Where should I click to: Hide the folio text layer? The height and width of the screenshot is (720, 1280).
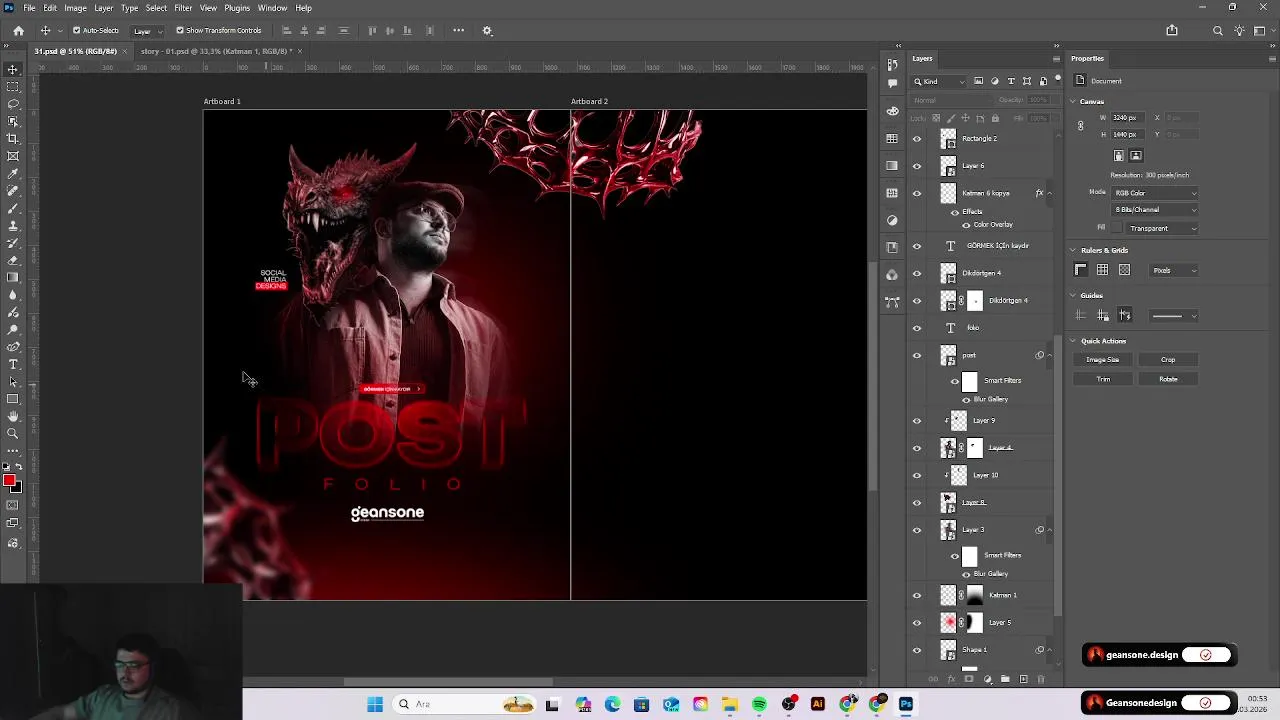pos(916,328)
